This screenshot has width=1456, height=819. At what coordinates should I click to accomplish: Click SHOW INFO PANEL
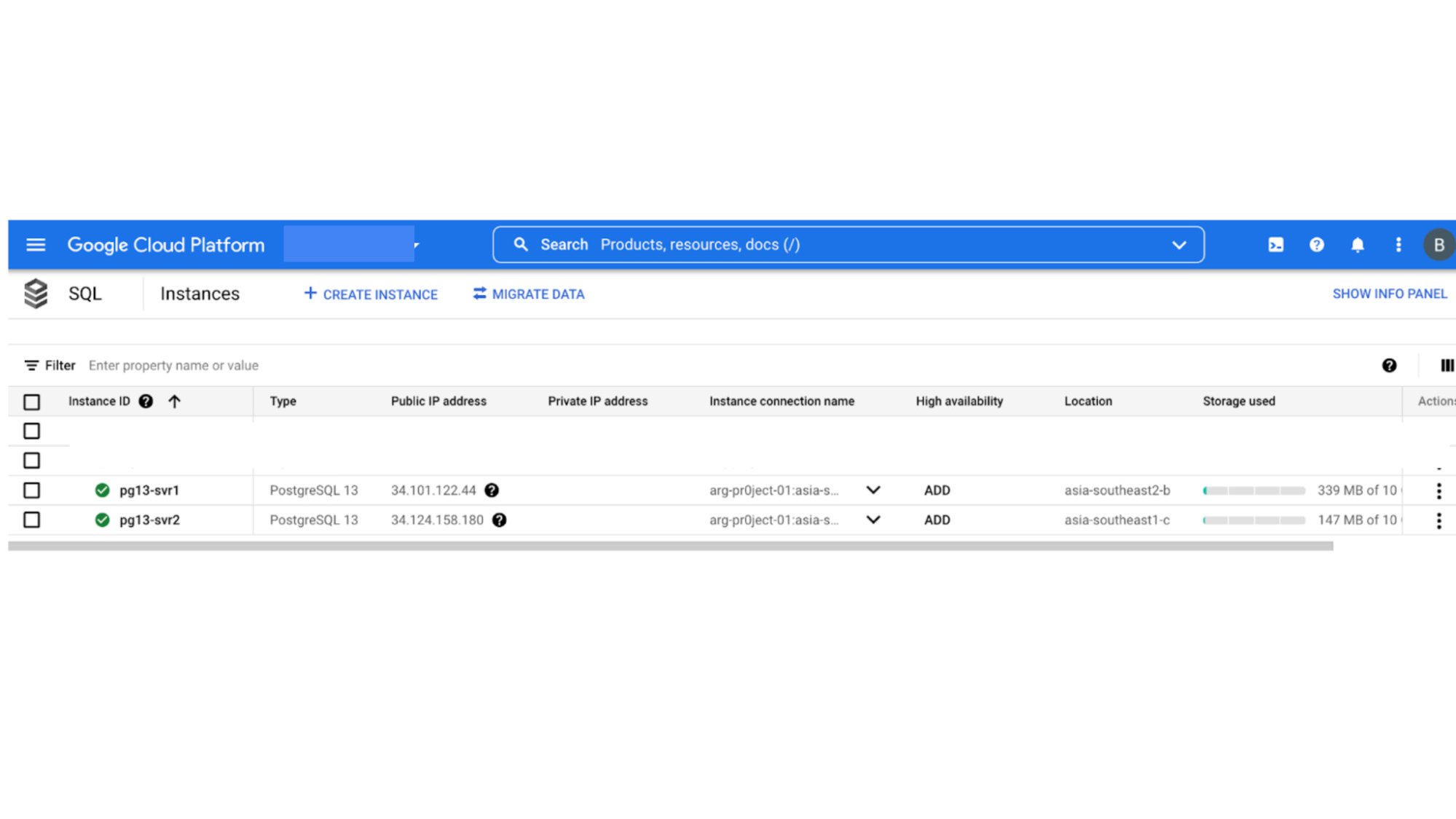(x=1390, y=294)
